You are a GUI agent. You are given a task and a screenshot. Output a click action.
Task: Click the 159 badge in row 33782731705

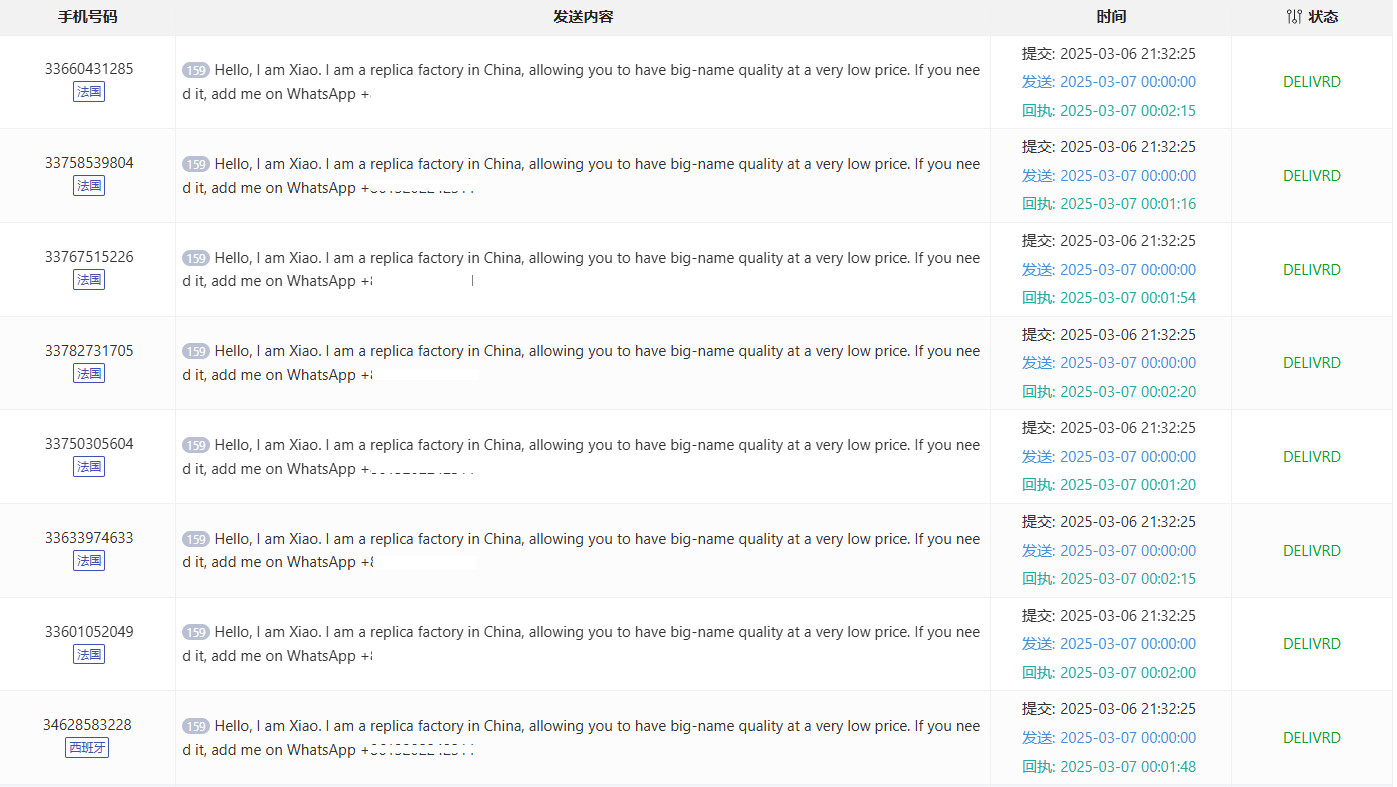196,351
